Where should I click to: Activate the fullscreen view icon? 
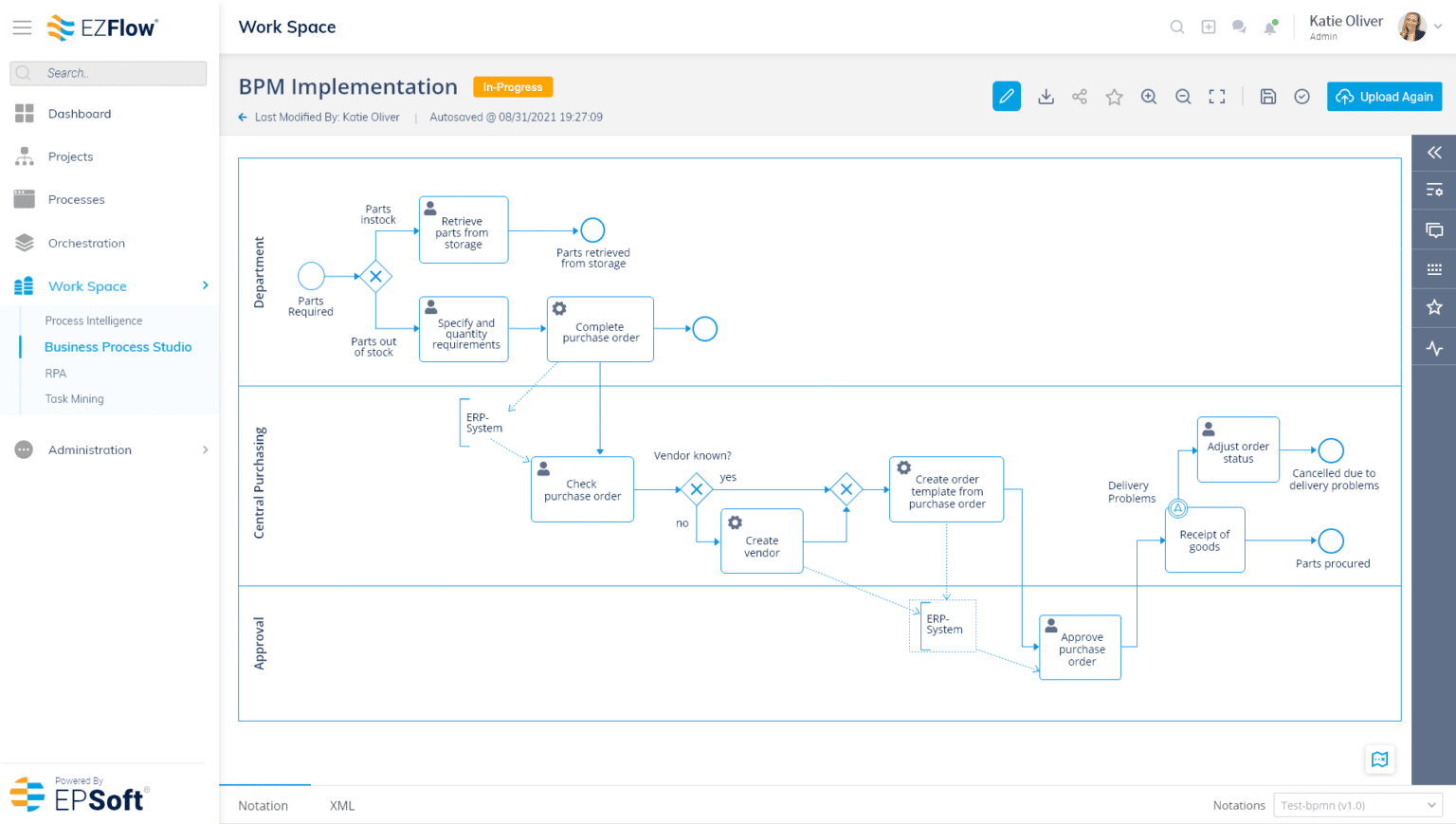point(1216,96)
